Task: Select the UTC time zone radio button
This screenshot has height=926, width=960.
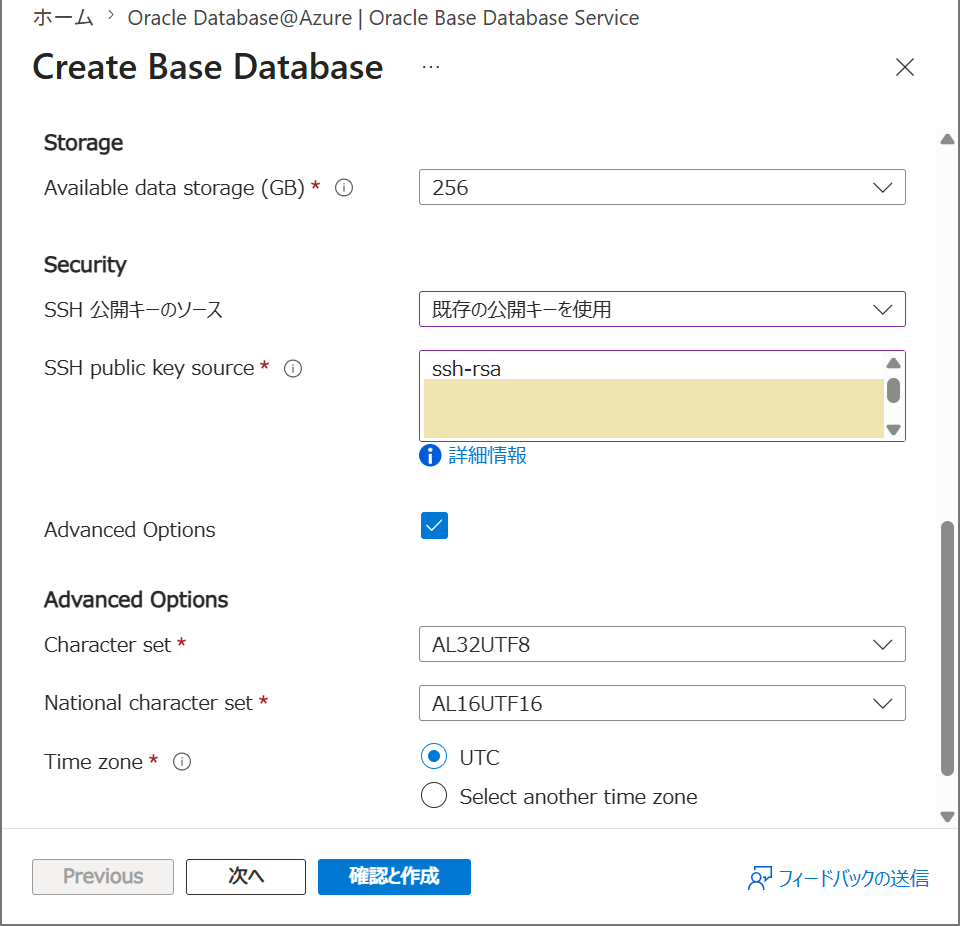Action: coord(433,756)
